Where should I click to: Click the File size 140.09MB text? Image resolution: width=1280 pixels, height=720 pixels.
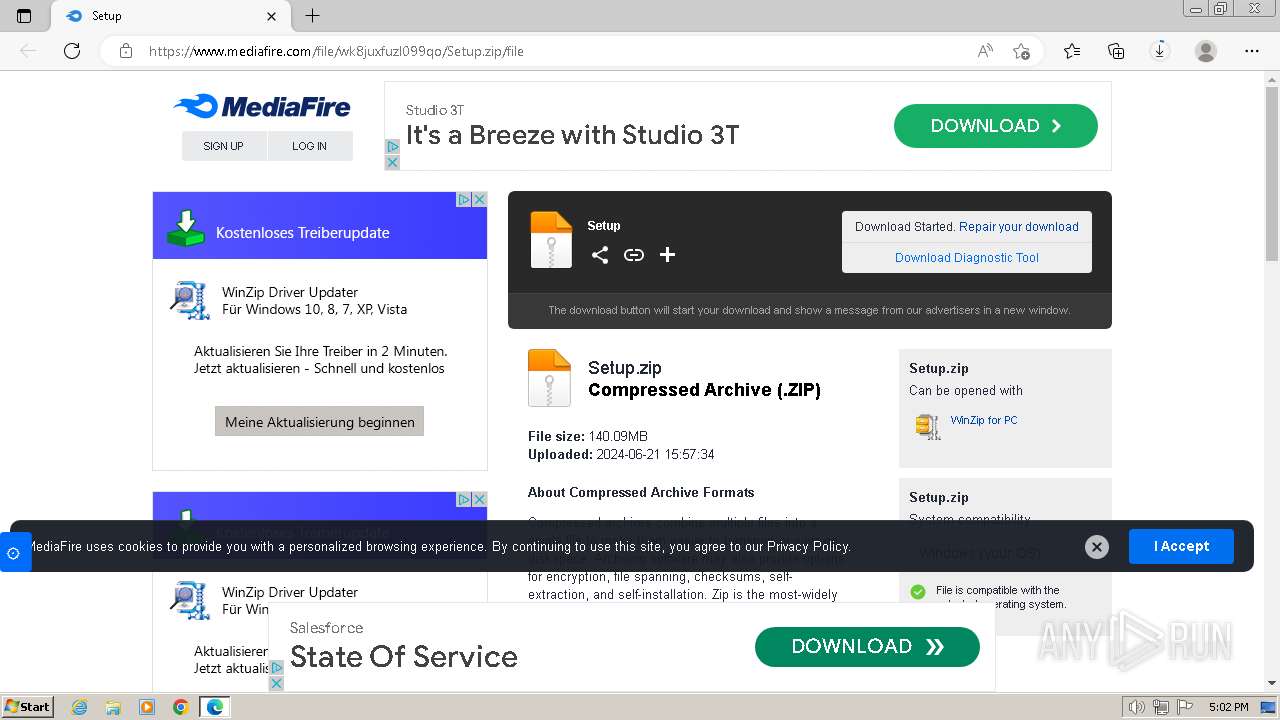pos(588,436)
